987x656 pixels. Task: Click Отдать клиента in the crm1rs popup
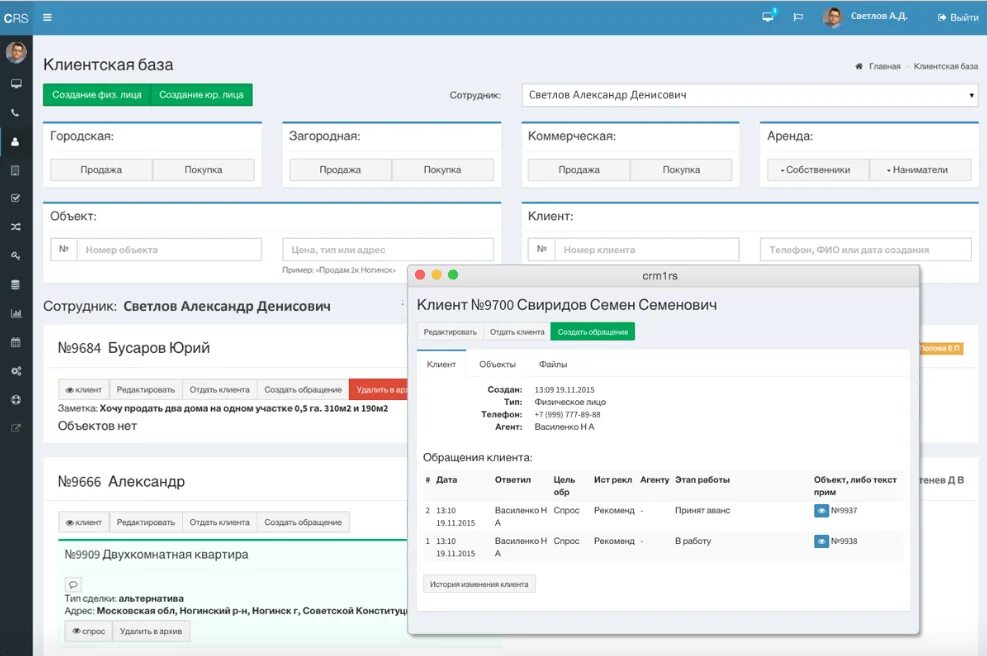point(517,332)
